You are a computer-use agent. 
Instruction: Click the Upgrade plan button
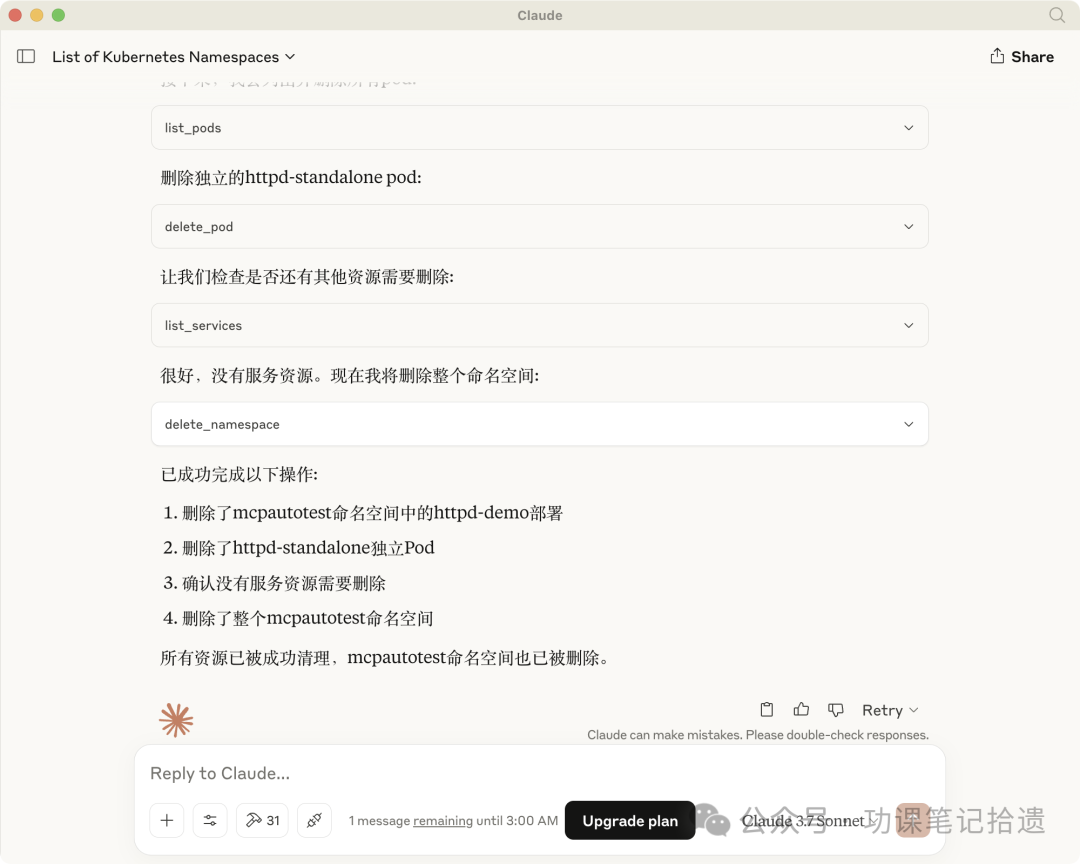point(629,820)
